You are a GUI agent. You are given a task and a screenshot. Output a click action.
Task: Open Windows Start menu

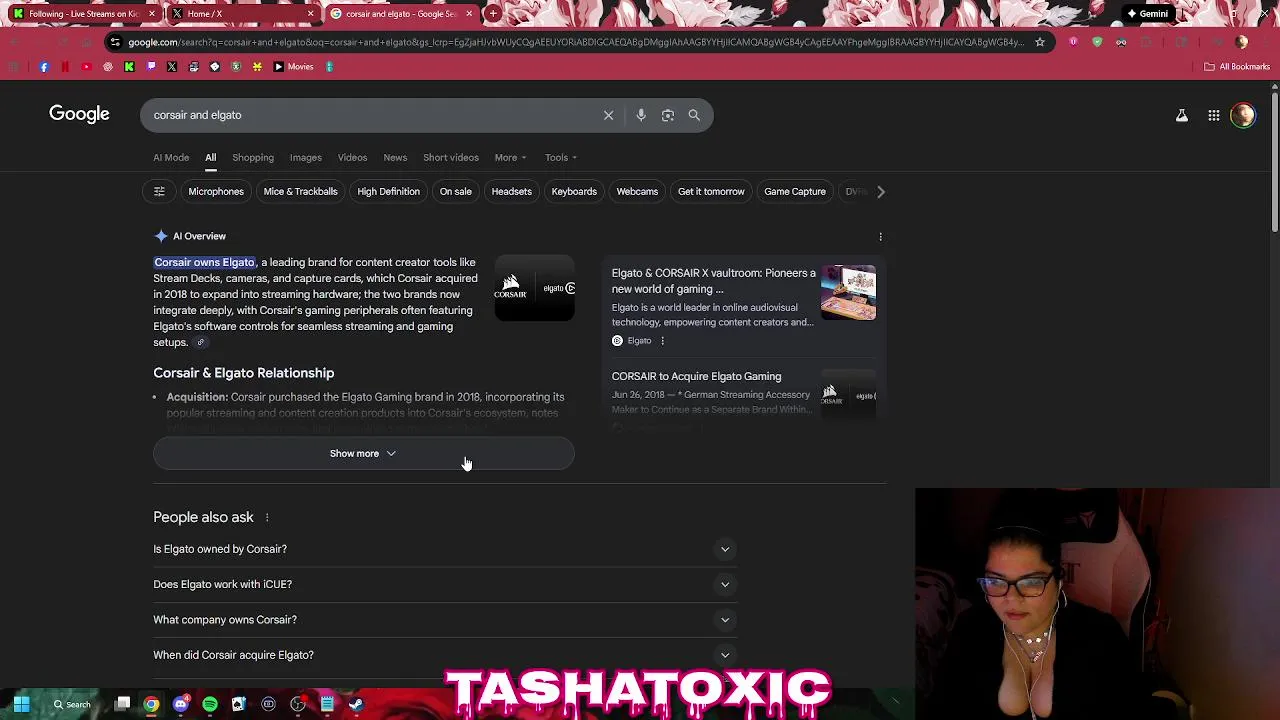click(x=21, y=704)
